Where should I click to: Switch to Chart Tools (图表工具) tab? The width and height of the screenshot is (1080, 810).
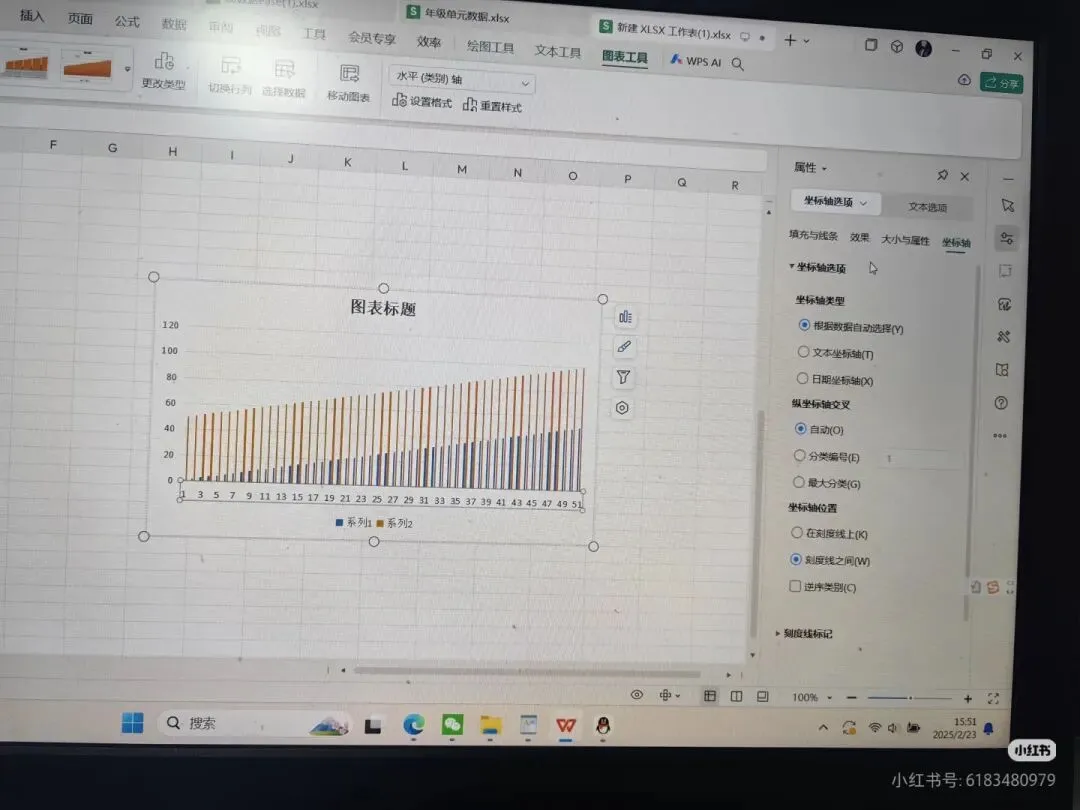[625, 57]
